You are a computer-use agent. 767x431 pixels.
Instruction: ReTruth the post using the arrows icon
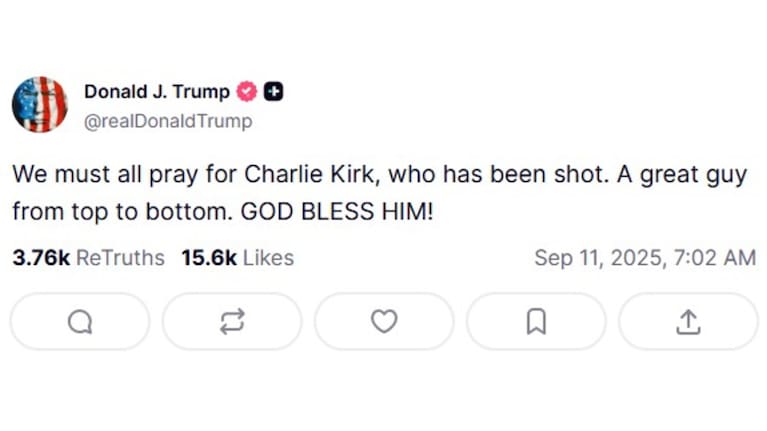(x=232, y=321)
